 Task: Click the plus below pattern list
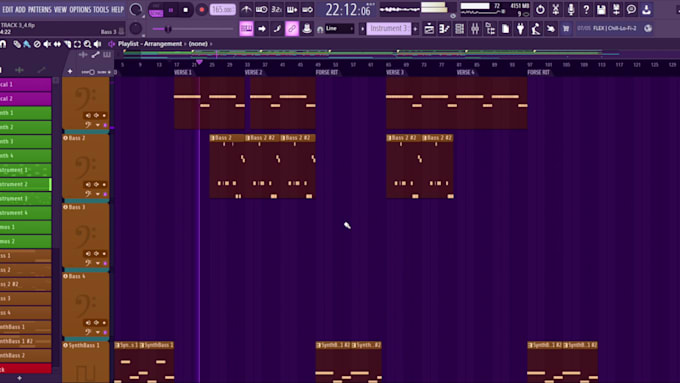pyautogui.click(x=20, y=378)
